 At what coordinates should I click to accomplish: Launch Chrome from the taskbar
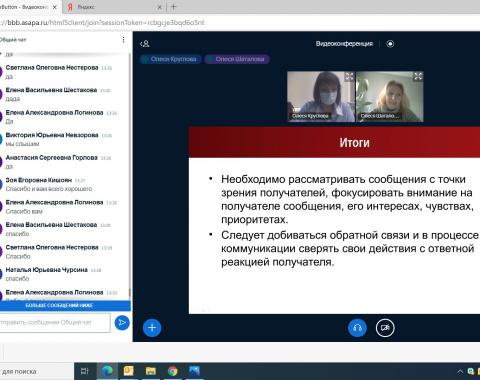coord(173,371)
